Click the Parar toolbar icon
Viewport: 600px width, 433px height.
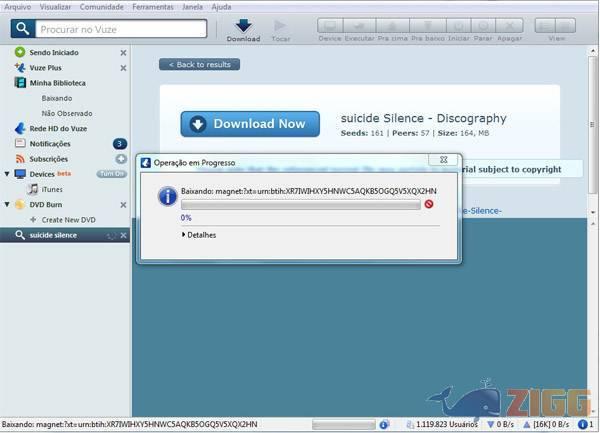click(483, 26)
